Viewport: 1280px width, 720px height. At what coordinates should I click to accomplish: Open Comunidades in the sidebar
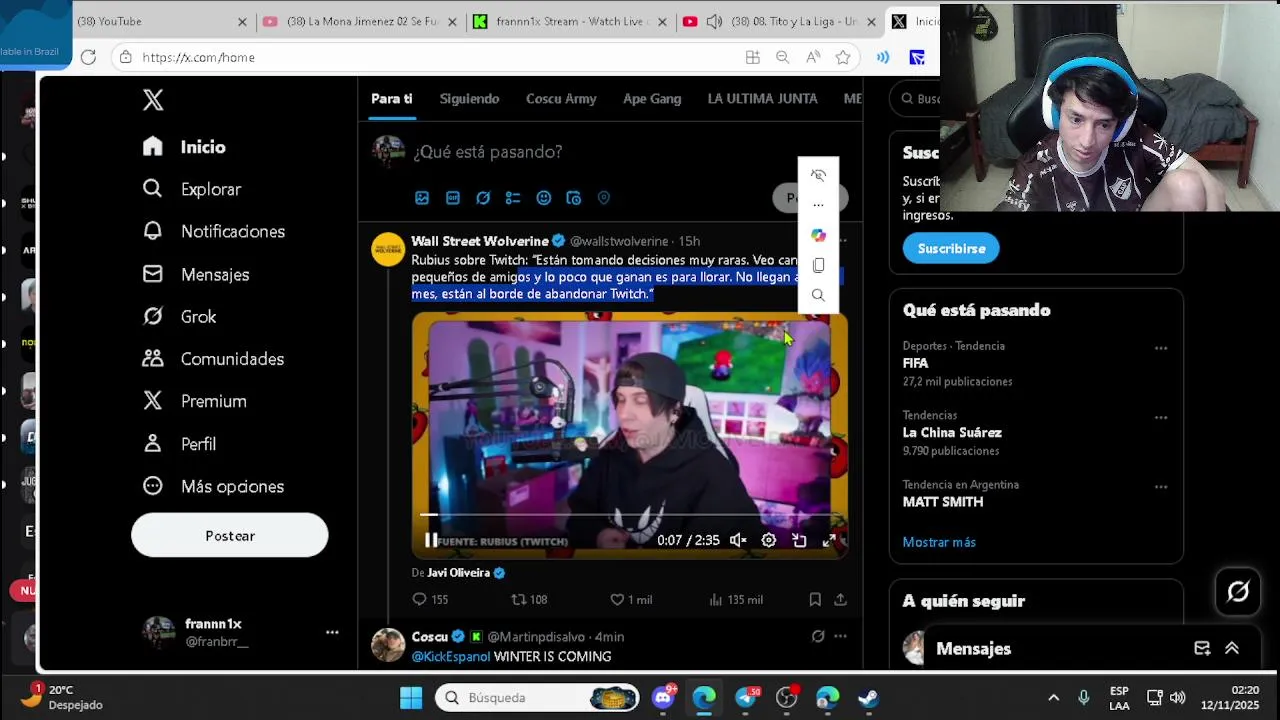tap(212, 358)
